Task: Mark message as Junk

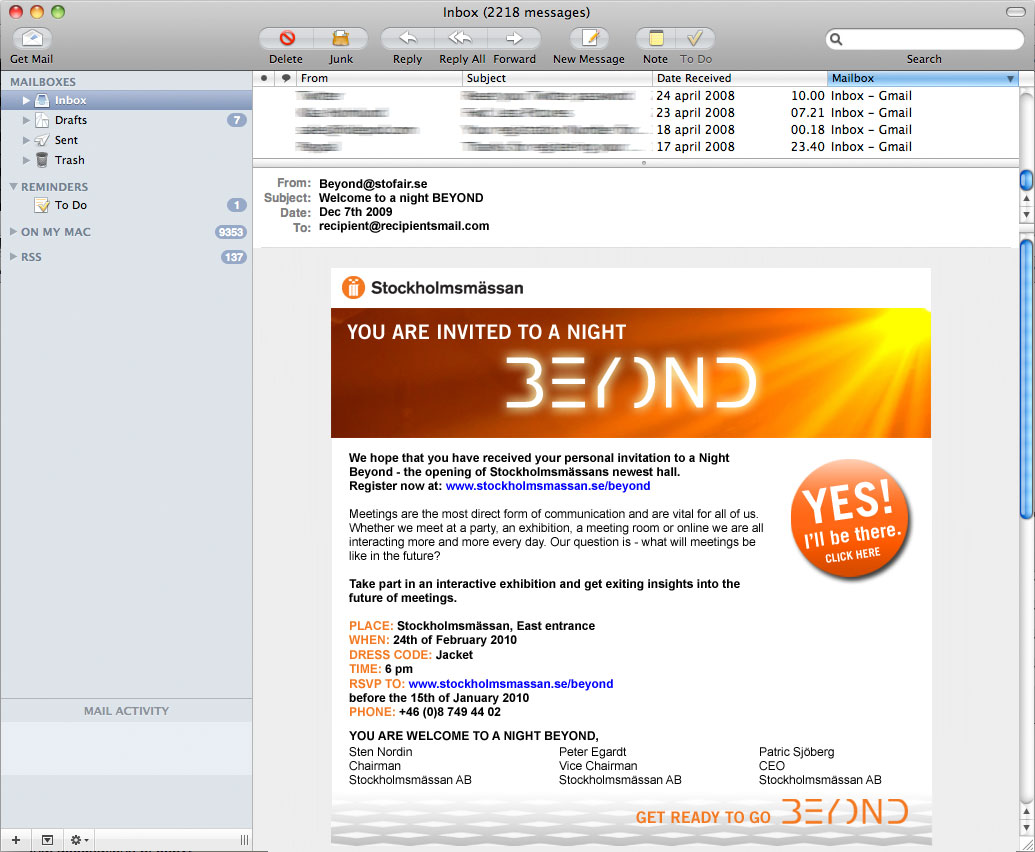Action: [x=341, y=38]
